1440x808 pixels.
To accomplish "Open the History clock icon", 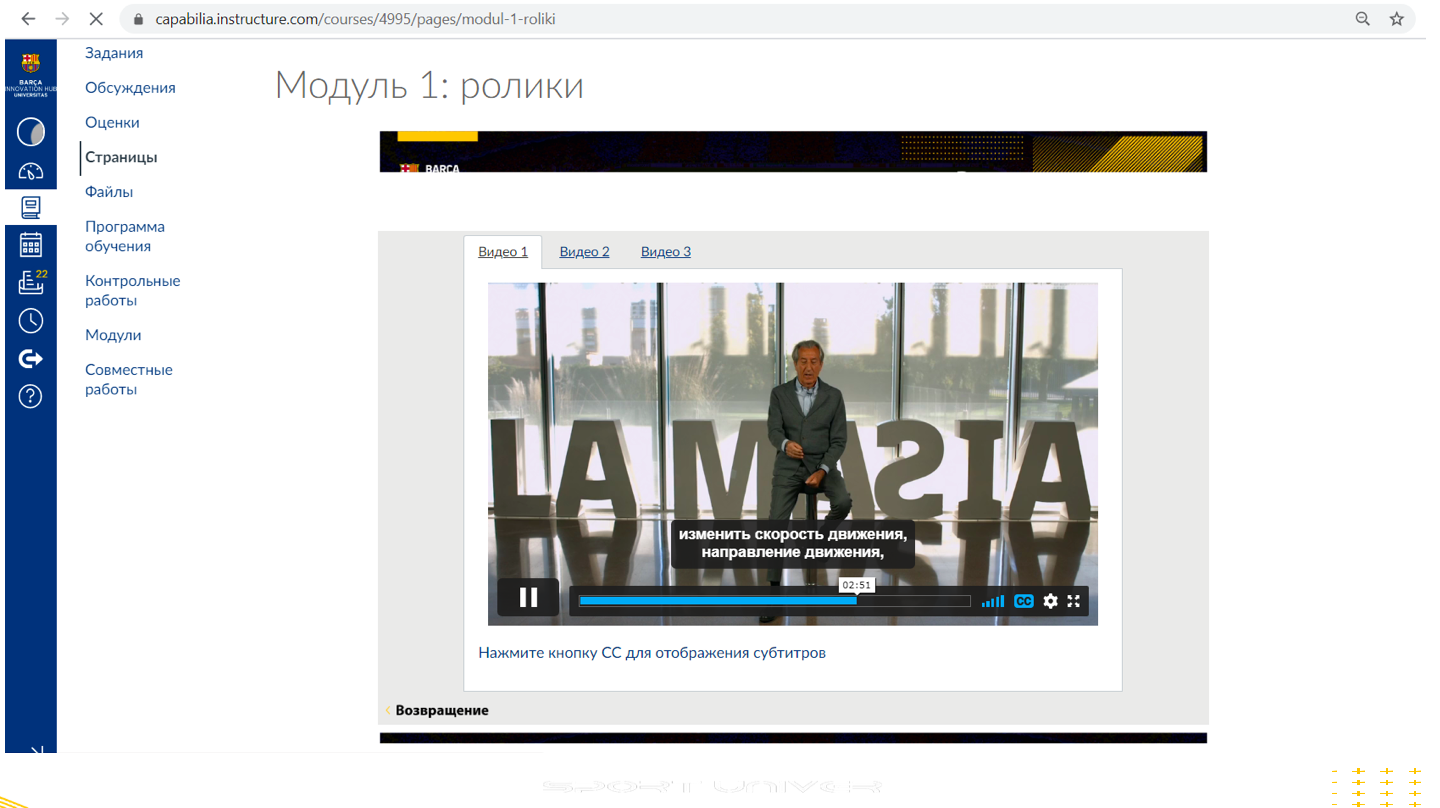I will pyautogui.click(x=31, y=320).
